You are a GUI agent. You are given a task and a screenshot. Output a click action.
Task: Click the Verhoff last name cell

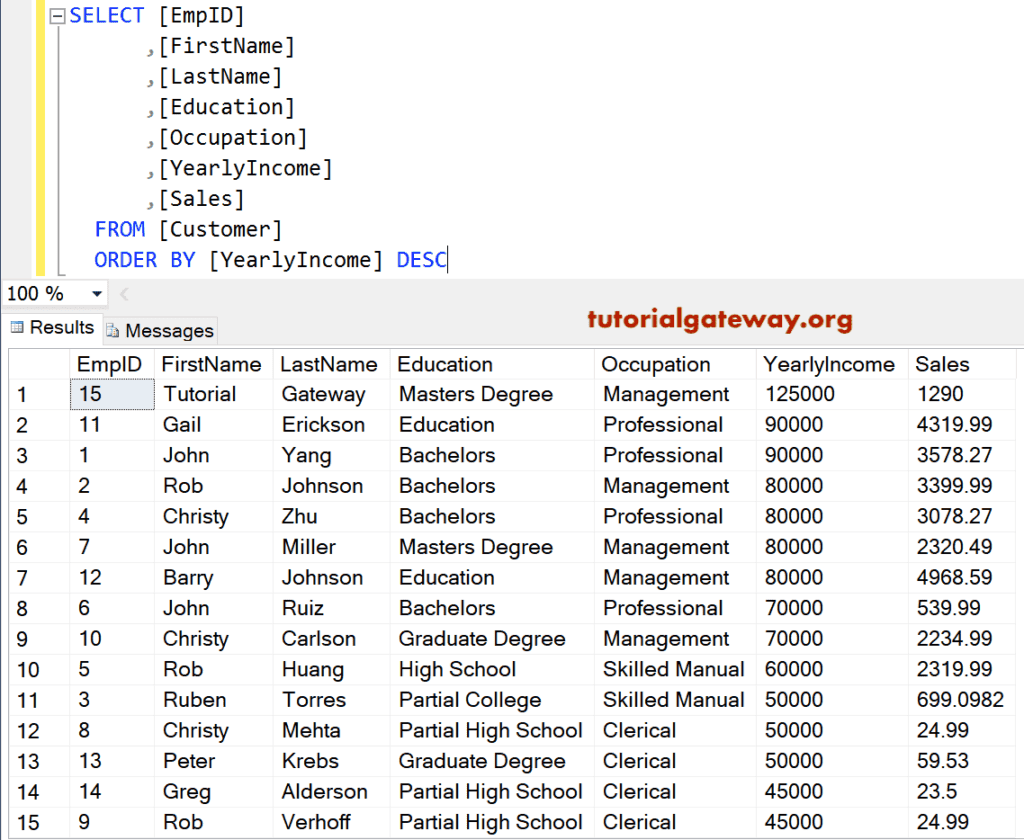coord(331,822)
